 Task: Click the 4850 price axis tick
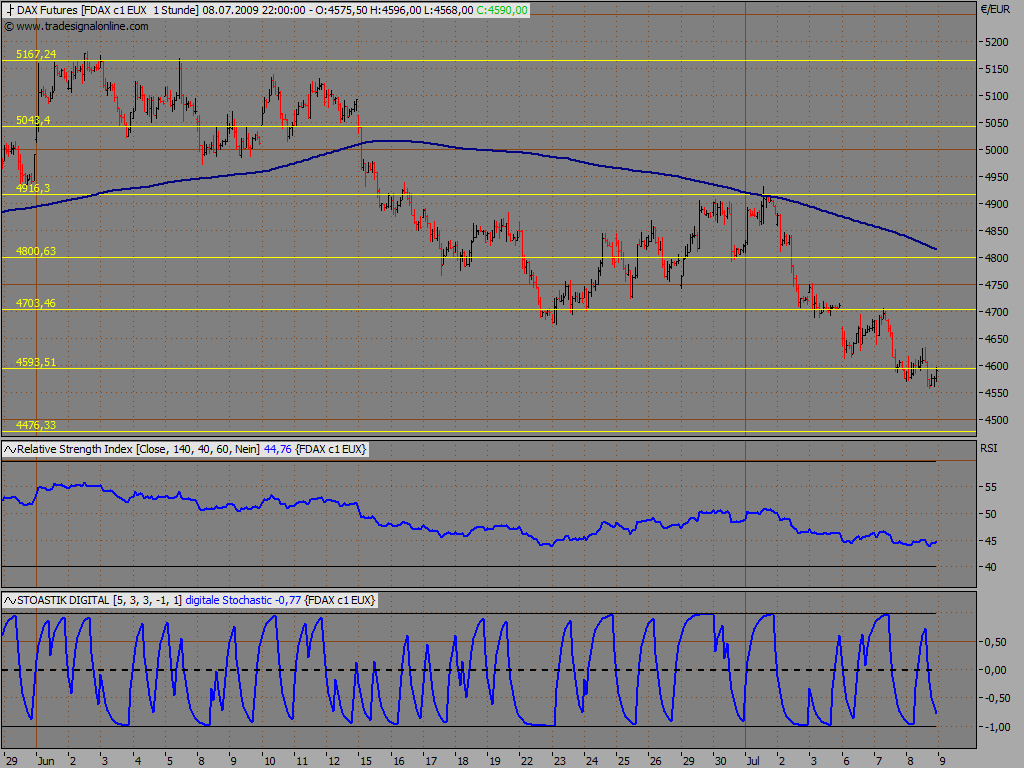click(x=997, y=231)
